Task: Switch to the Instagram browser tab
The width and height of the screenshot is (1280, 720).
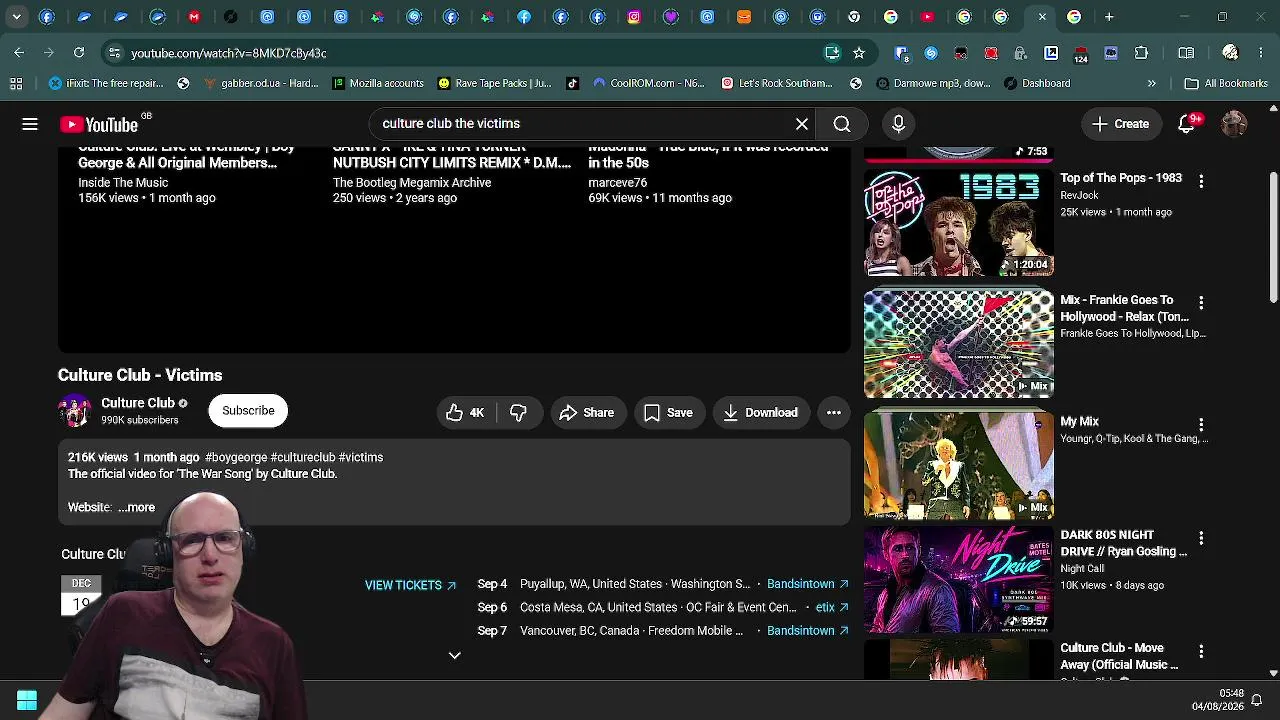Action: [634, 17]
